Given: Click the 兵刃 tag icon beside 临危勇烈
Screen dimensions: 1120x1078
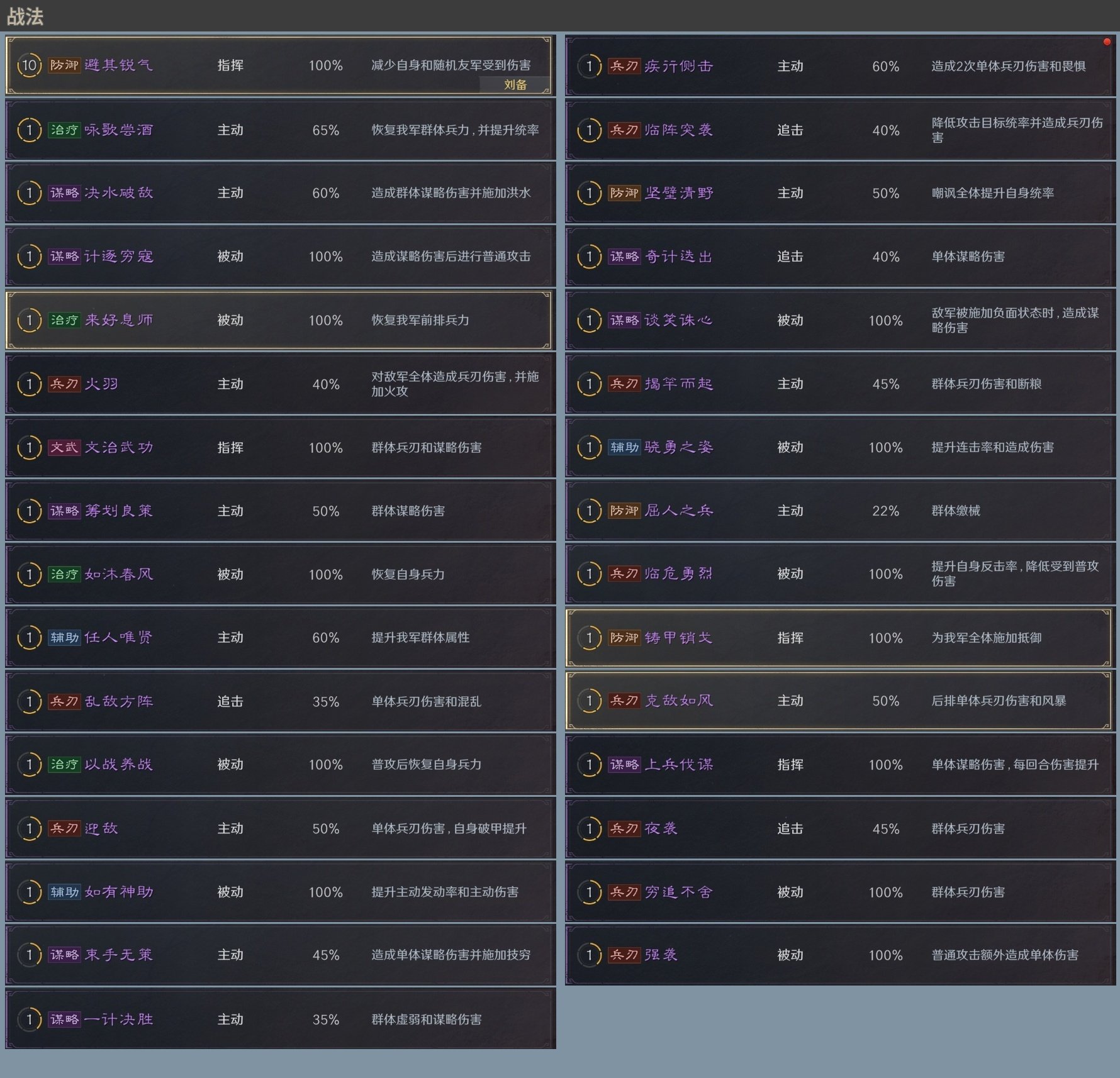Looking at the screenshot, I should (x=625, y=574).
